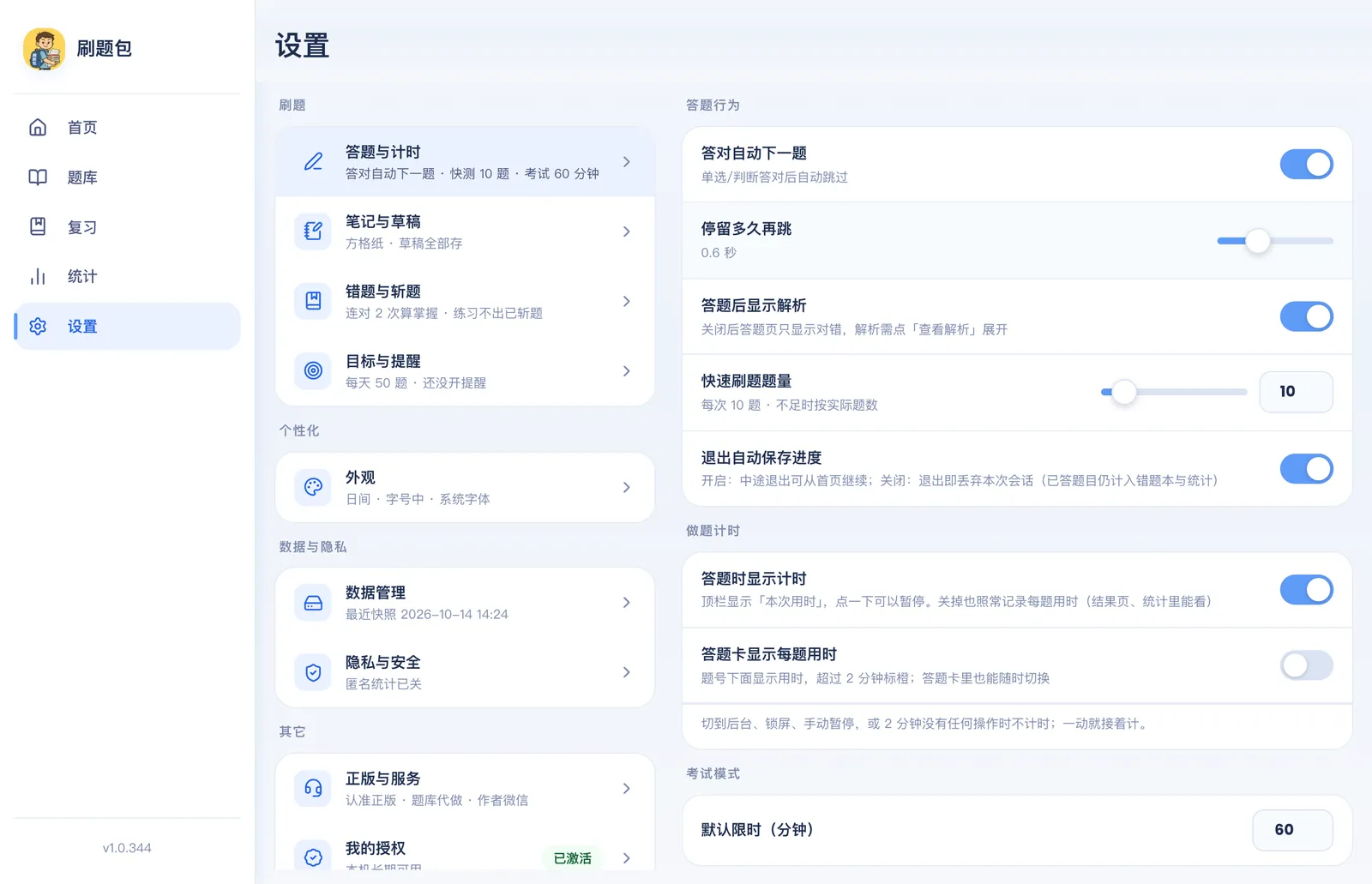Click the bar chart icon beside 统计
1372x884 pixels.
point(38,277)
